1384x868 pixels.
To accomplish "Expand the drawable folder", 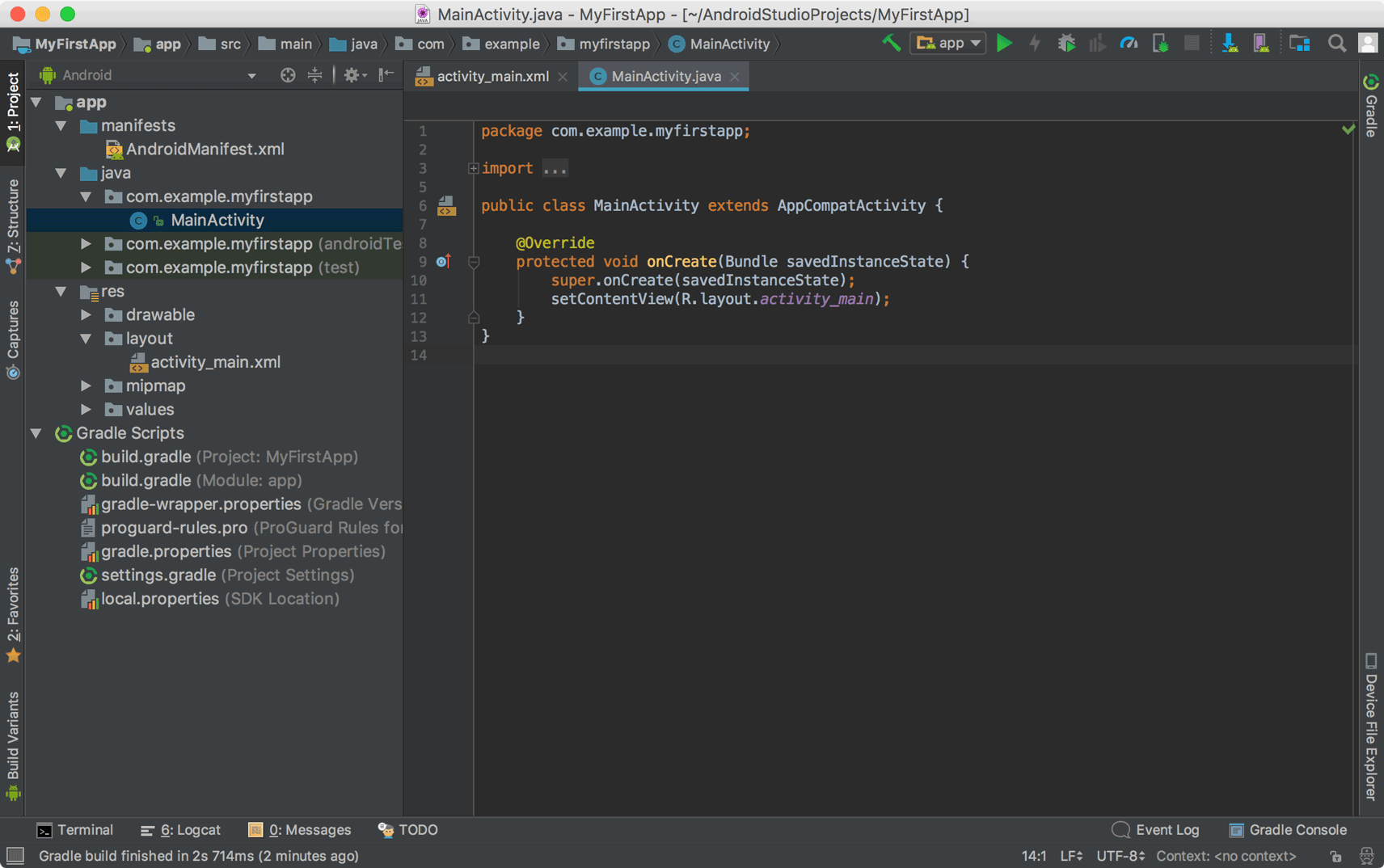I will 86,315.
